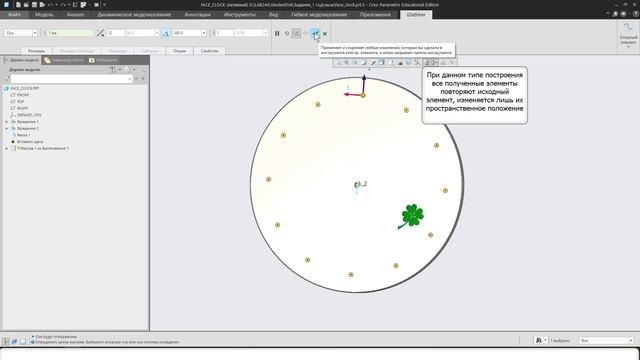Select Дерево модели navigator tab
The height and width of the screenshot is (360, 640).
[21, 60]
